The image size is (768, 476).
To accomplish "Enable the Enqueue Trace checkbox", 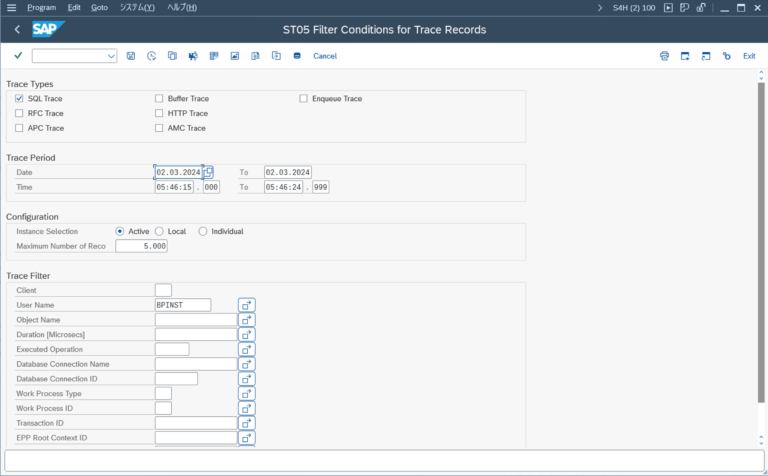I will pyautogui.click(x=304, y=99).
